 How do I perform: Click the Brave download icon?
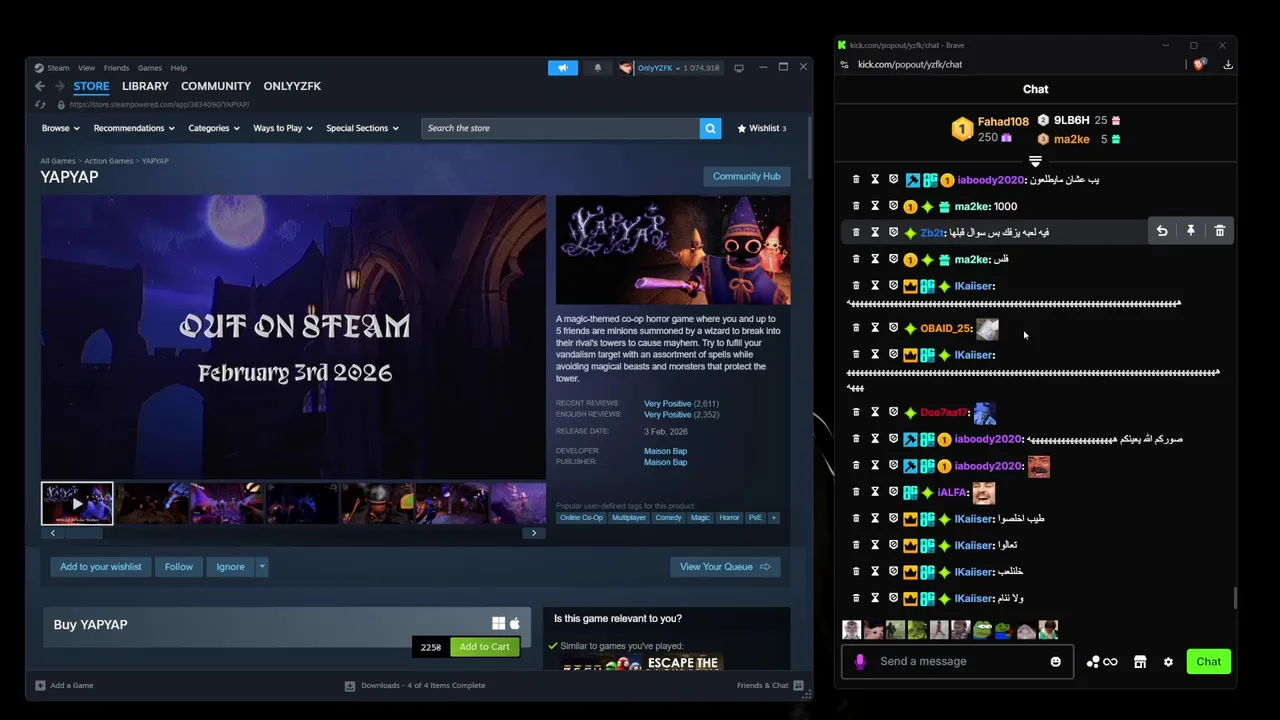coord(1228,64)
